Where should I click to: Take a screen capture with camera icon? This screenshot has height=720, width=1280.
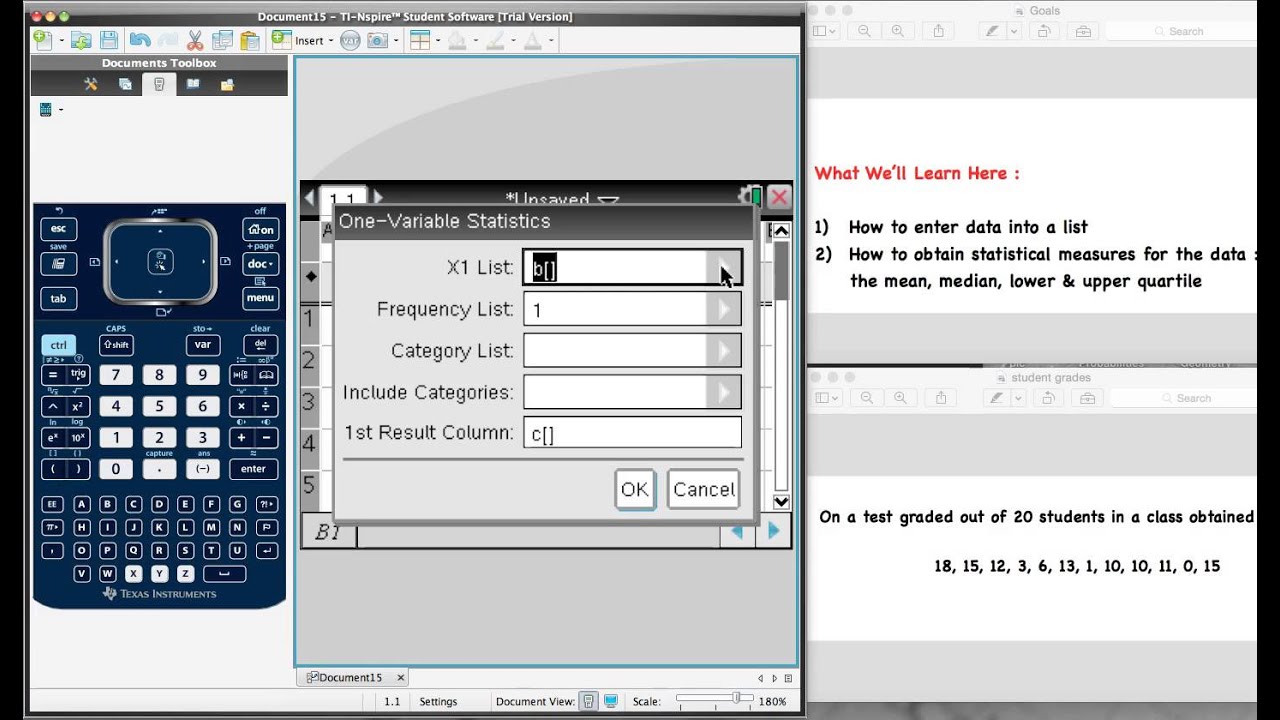(x=378, y=40)
